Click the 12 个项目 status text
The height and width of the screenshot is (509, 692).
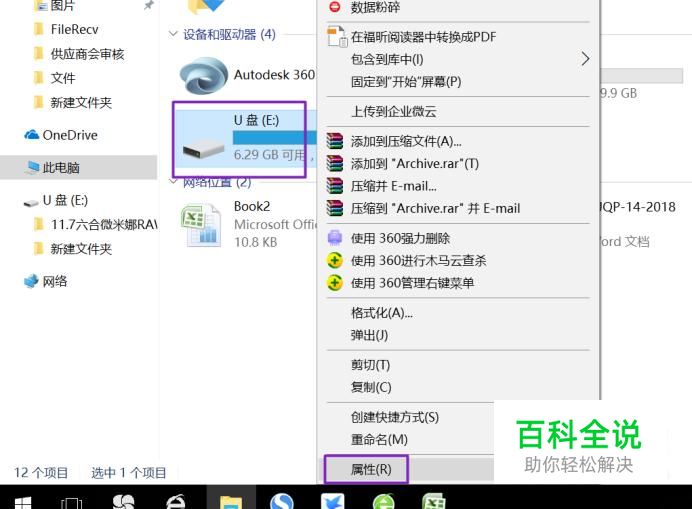coord(41,473)
